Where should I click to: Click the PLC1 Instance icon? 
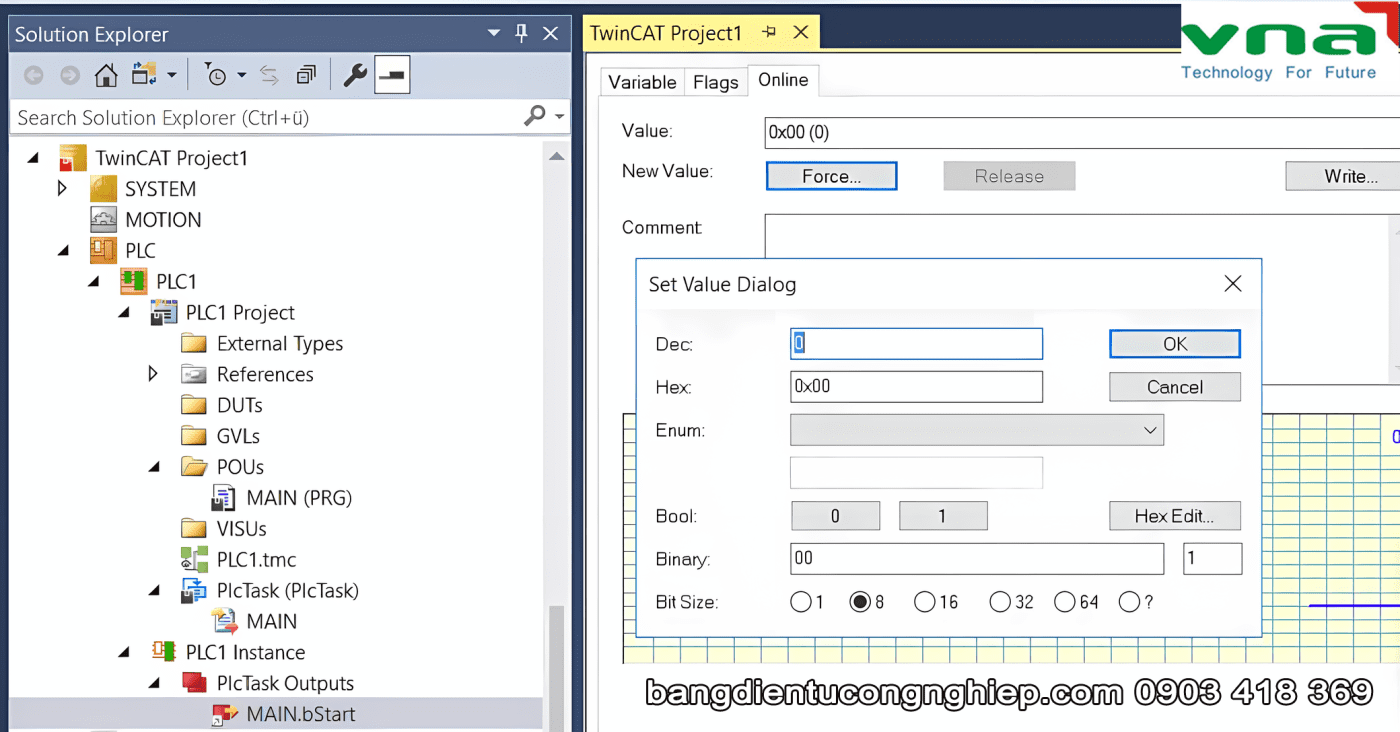click(164, 652)
